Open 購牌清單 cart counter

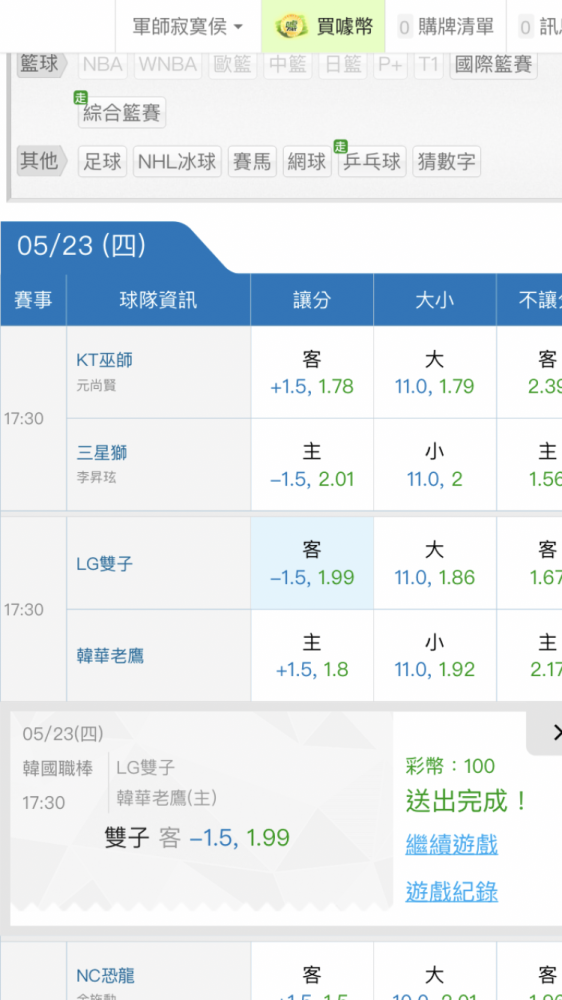coord(445,27)
